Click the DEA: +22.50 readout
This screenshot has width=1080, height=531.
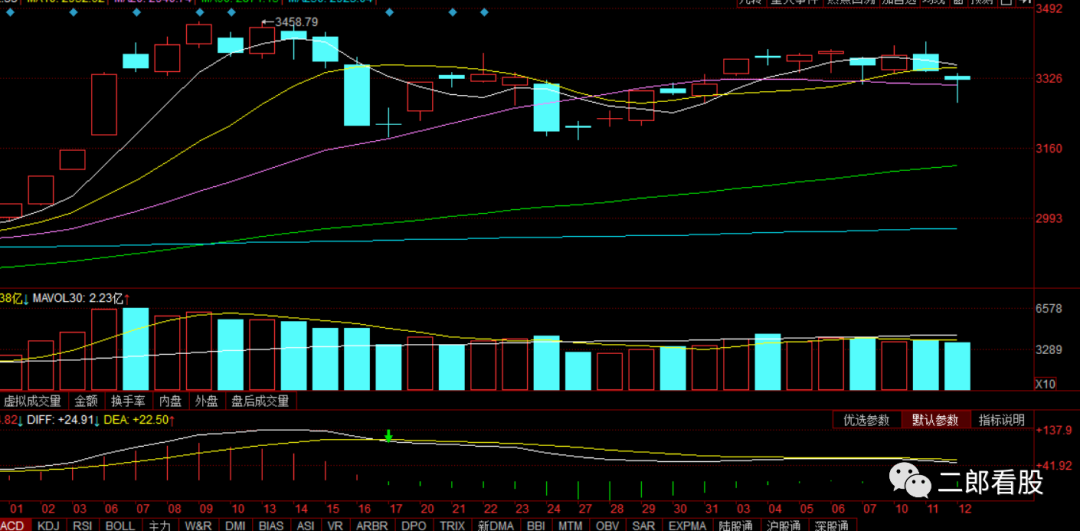pos(140,420)
